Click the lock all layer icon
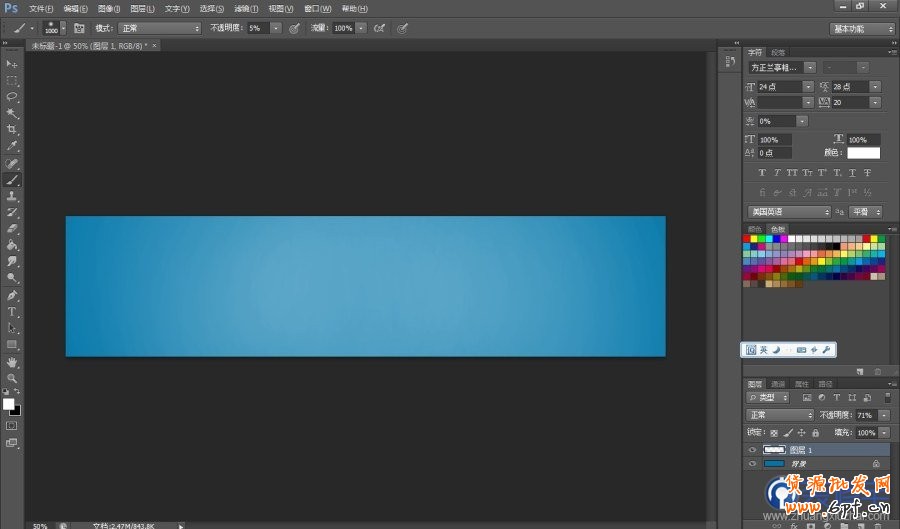Image resolution: width=900 pixels, height=529 pixels. (816, 433)
